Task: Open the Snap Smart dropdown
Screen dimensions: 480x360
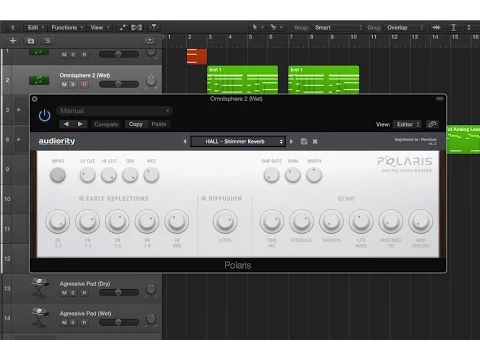Action: (x=338, y=28)
